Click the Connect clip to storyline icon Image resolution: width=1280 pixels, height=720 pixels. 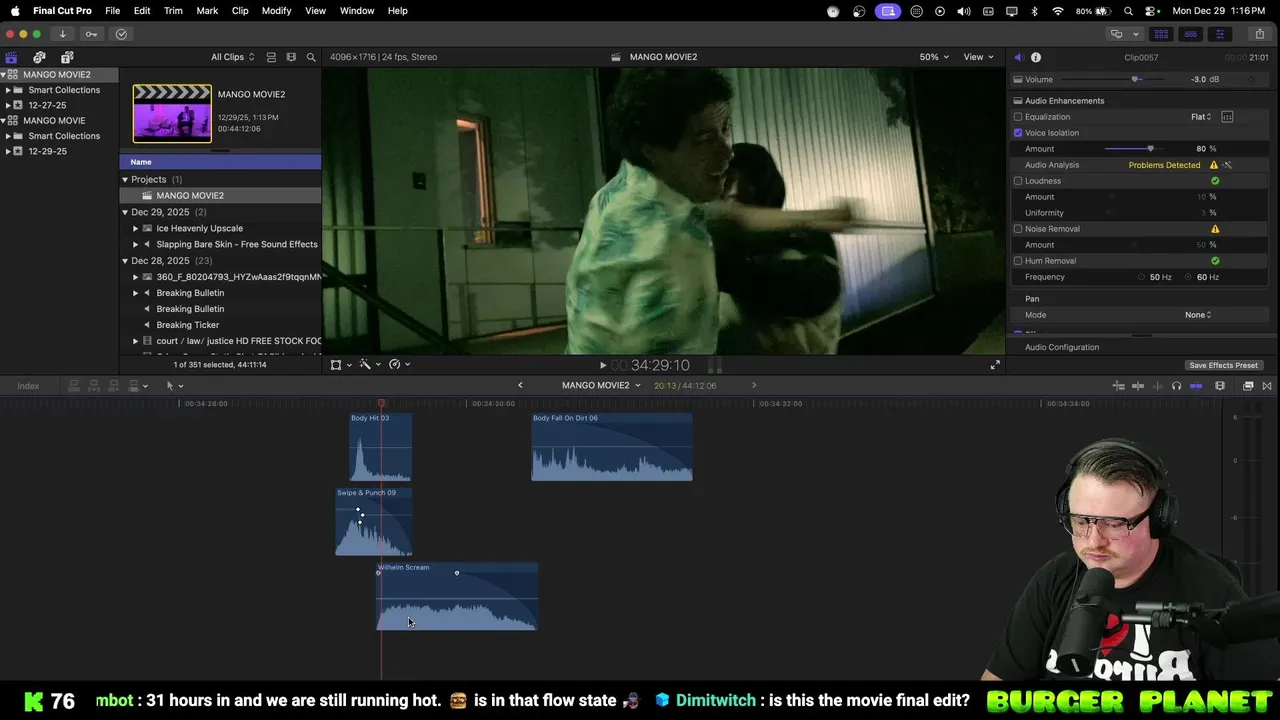click(74, 386)
